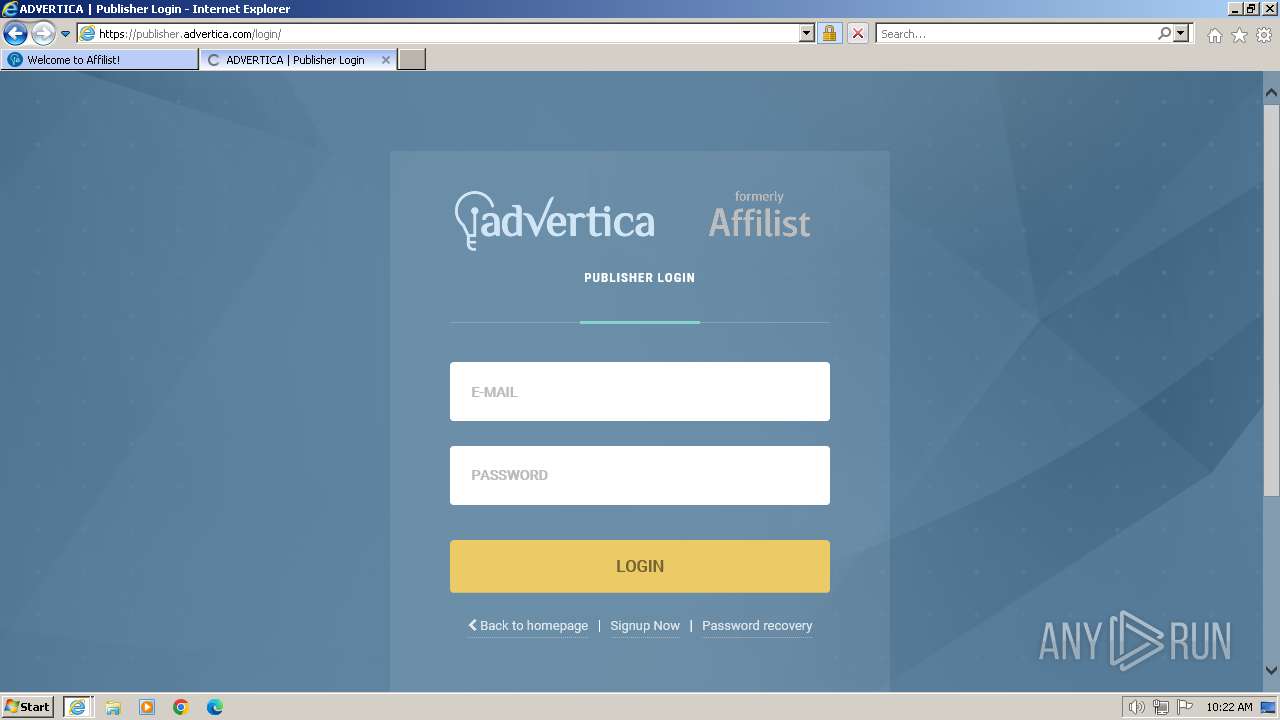Click the PASSWORD input field

click(640, 475)
